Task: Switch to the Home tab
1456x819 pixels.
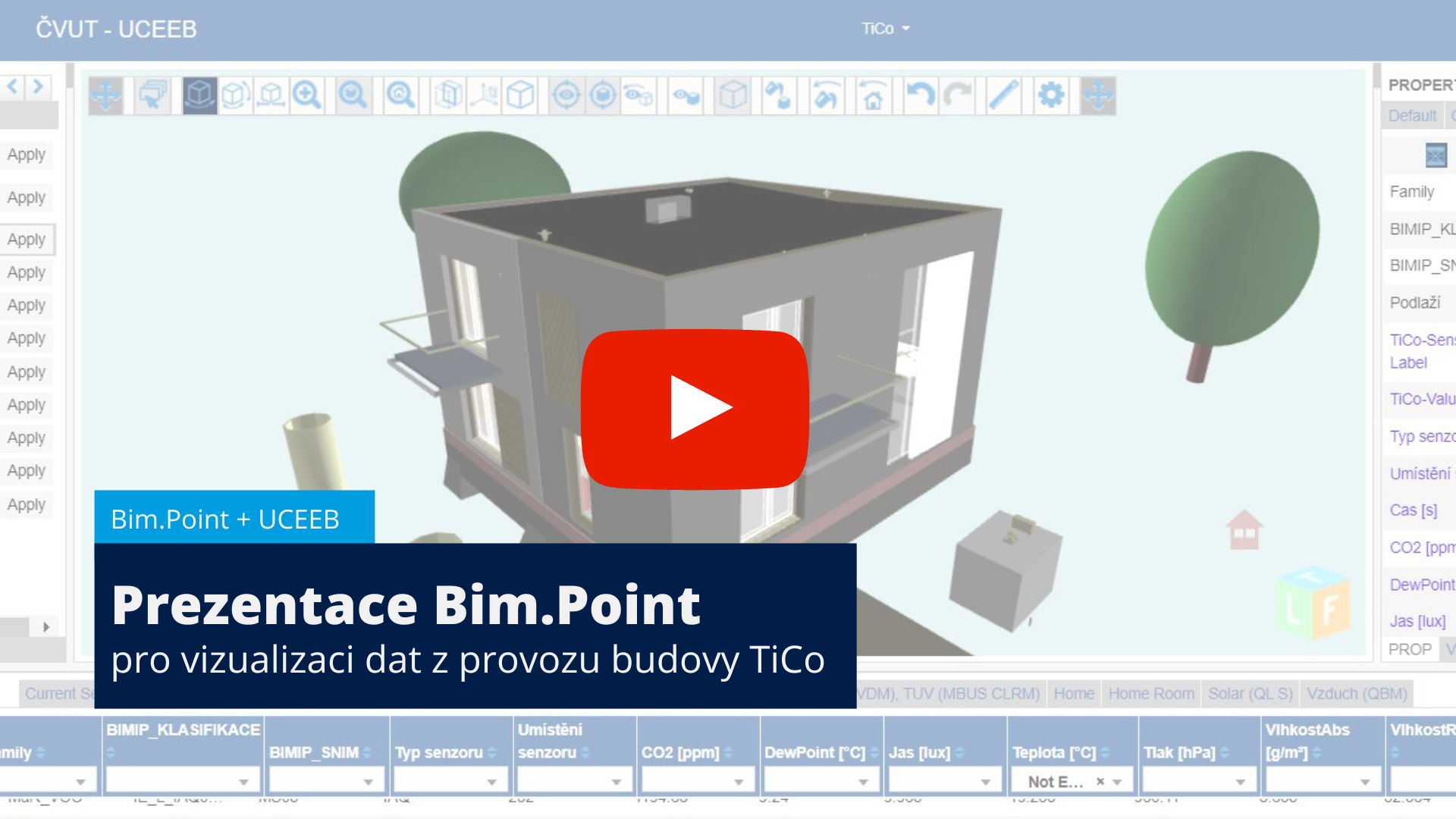Action: [x=1074, y=694]
